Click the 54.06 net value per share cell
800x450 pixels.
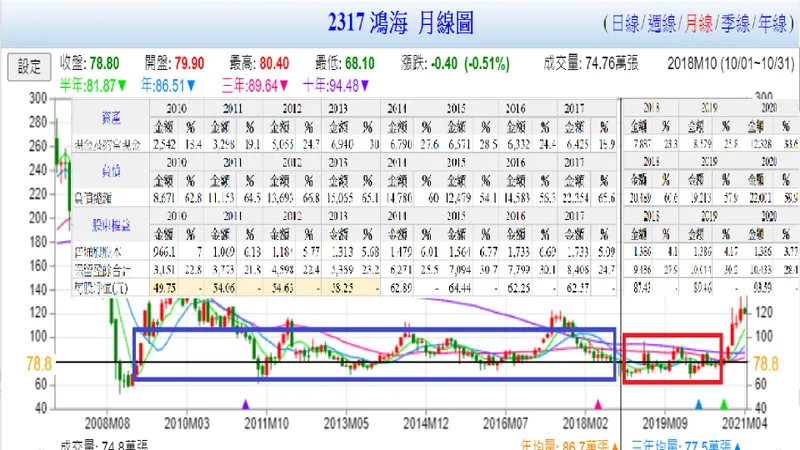[x=223, y=288]
